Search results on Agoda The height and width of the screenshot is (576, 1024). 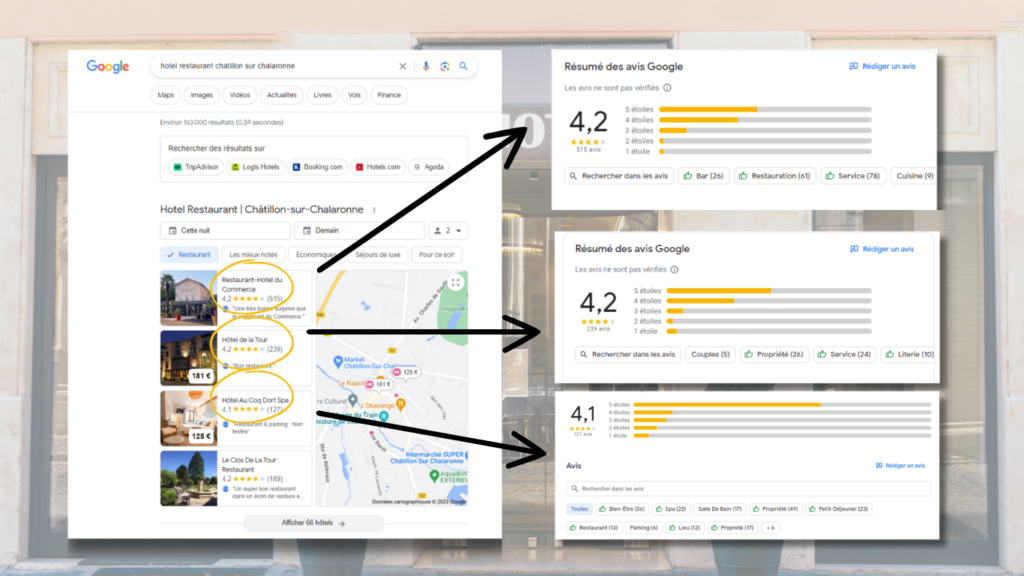[x=429, y=167]
